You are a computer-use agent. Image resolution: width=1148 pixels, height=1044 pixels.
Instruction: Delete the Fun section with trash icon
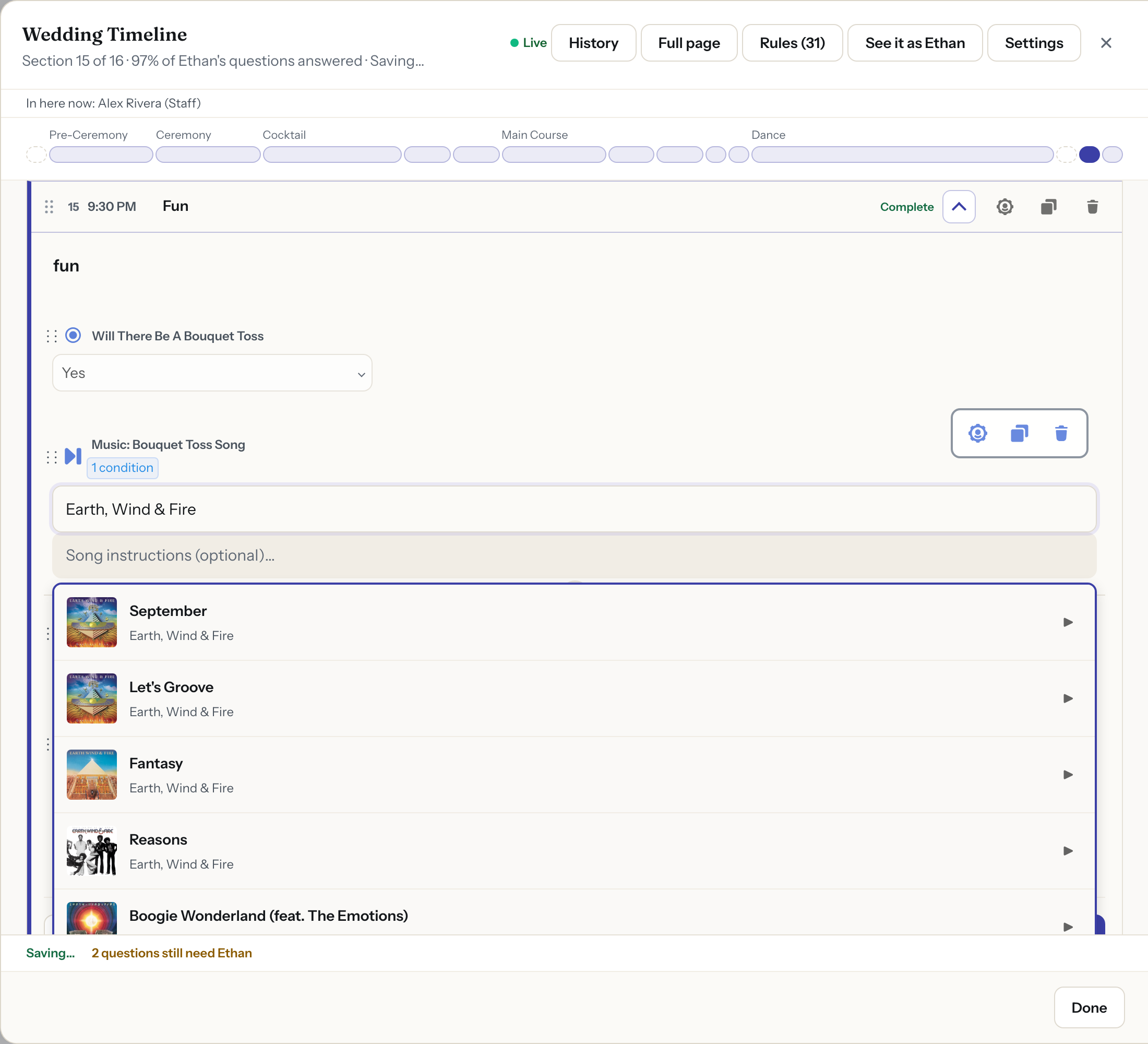pyautogui.click(x=1092, y=207)
